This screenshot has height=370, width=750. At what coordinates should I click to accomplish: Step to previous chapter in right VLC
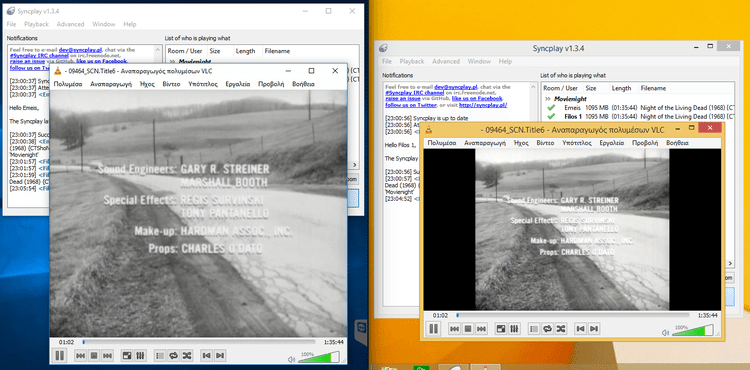(580, 328)
